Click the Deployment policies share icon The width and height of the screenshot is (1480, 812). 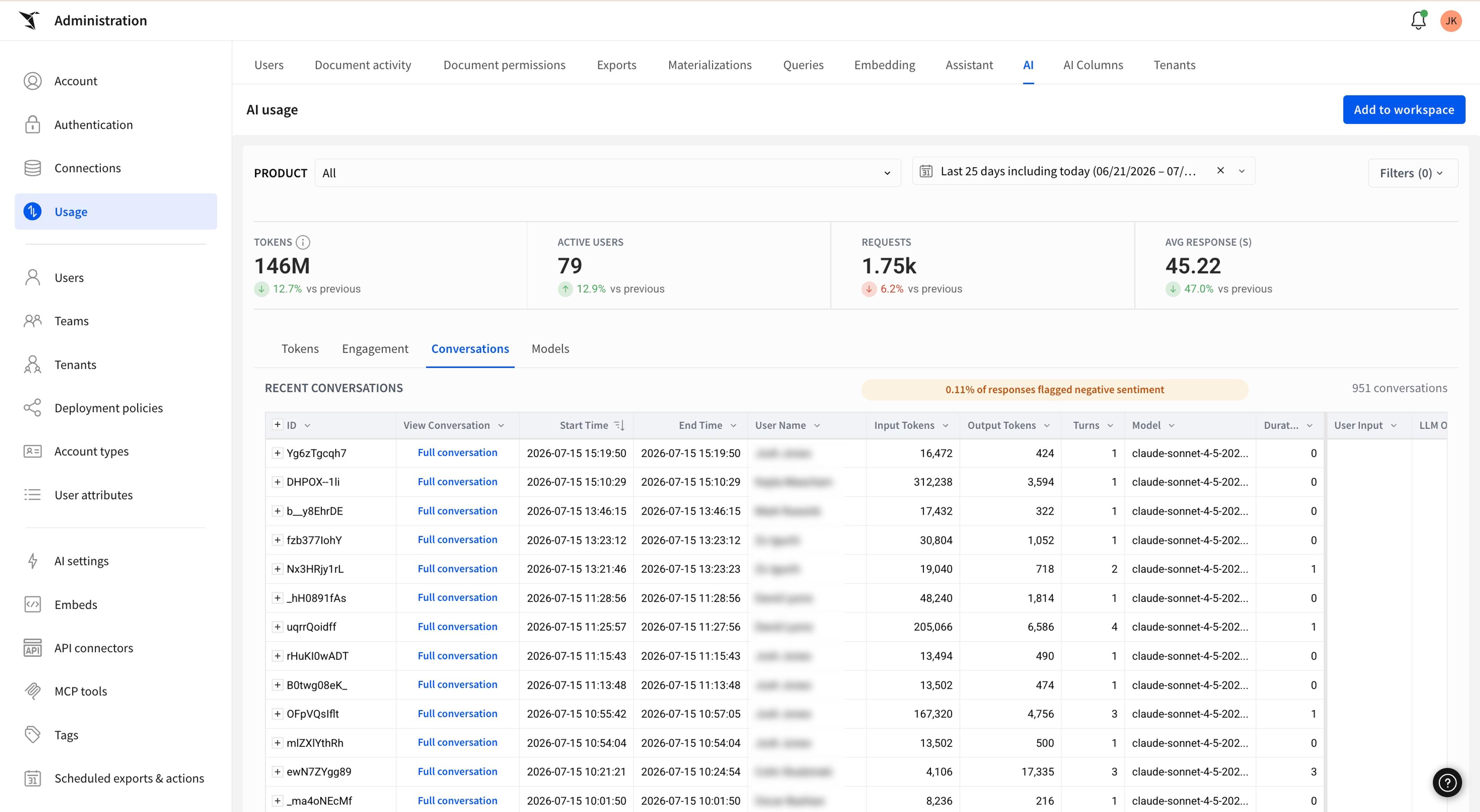tap(33, 408)
